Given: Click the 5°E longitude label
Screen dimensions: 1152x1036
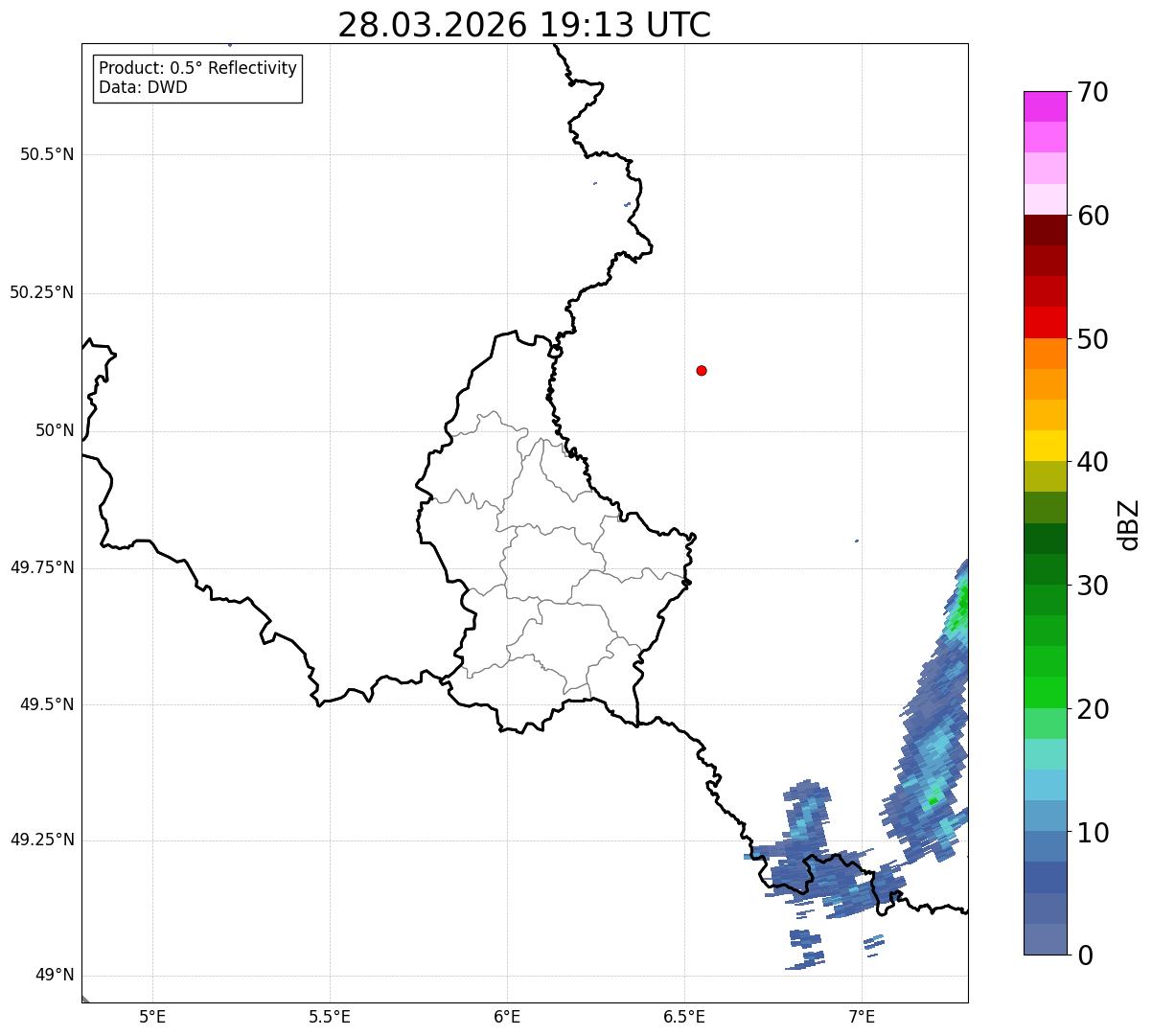Looking at the screenshot, I should [x=152, y=1016].
